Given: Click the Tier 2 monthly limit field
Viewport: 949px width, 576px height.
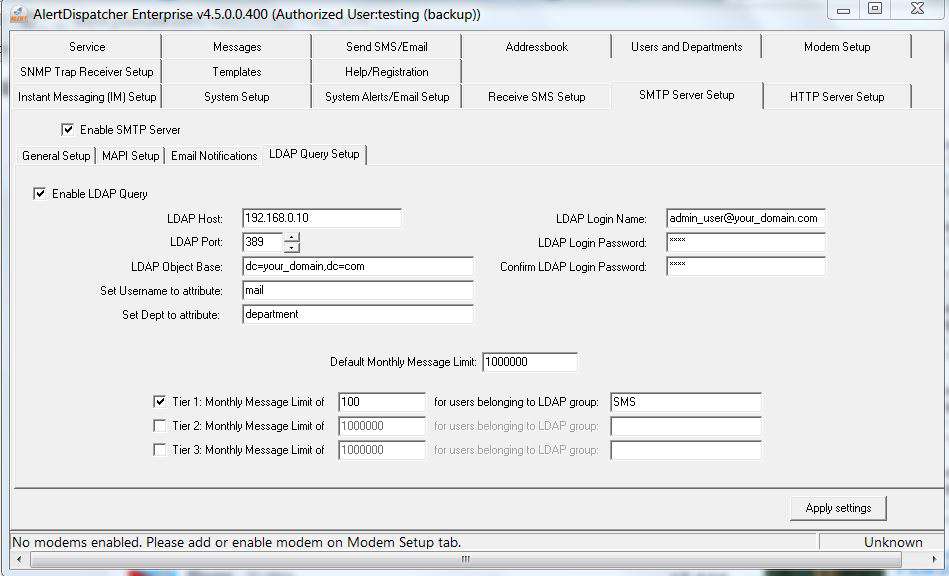Looking at the screenshot, I should click(382, 426).
